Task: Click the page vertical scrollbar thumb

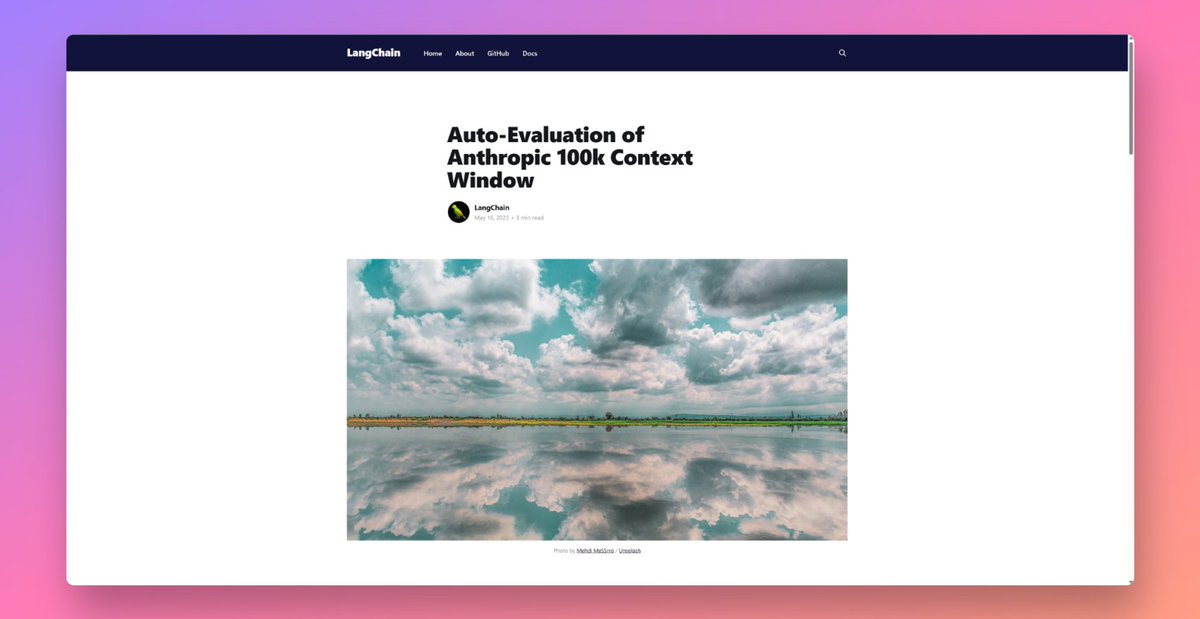Action: coord(1131,97)
